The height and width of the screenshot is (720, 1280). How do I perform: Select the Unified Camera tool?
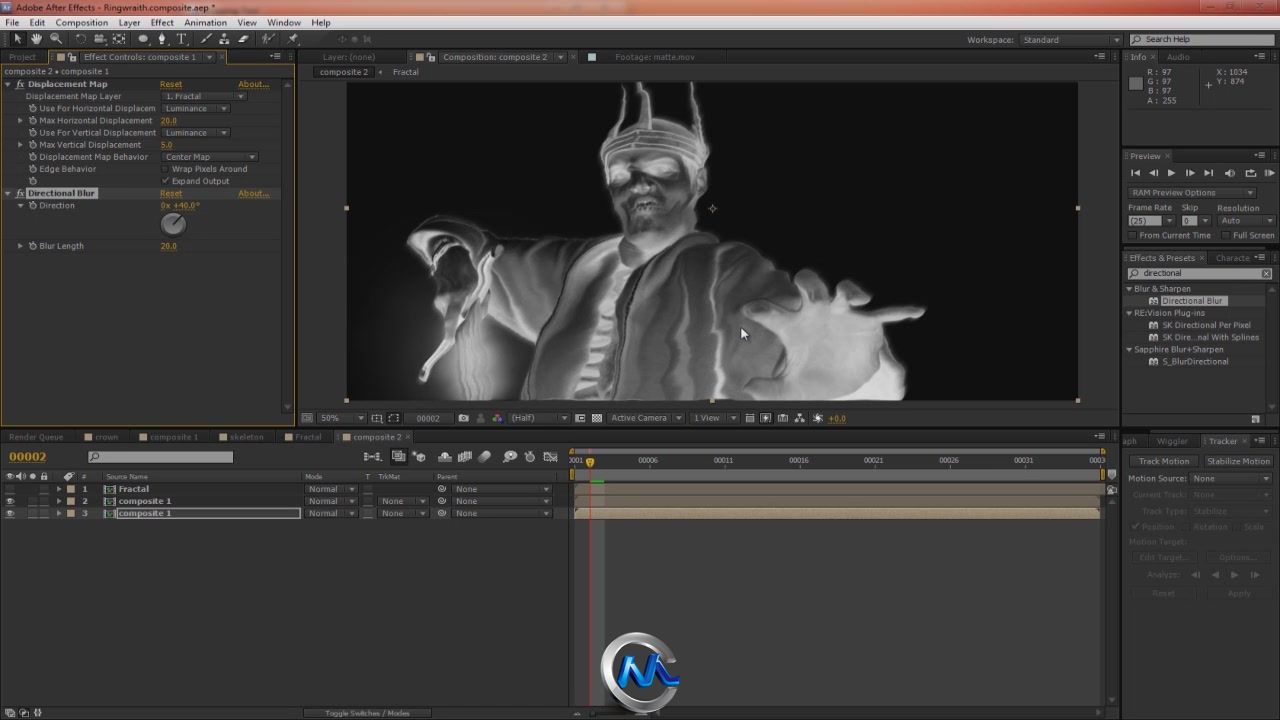(99, 39)
